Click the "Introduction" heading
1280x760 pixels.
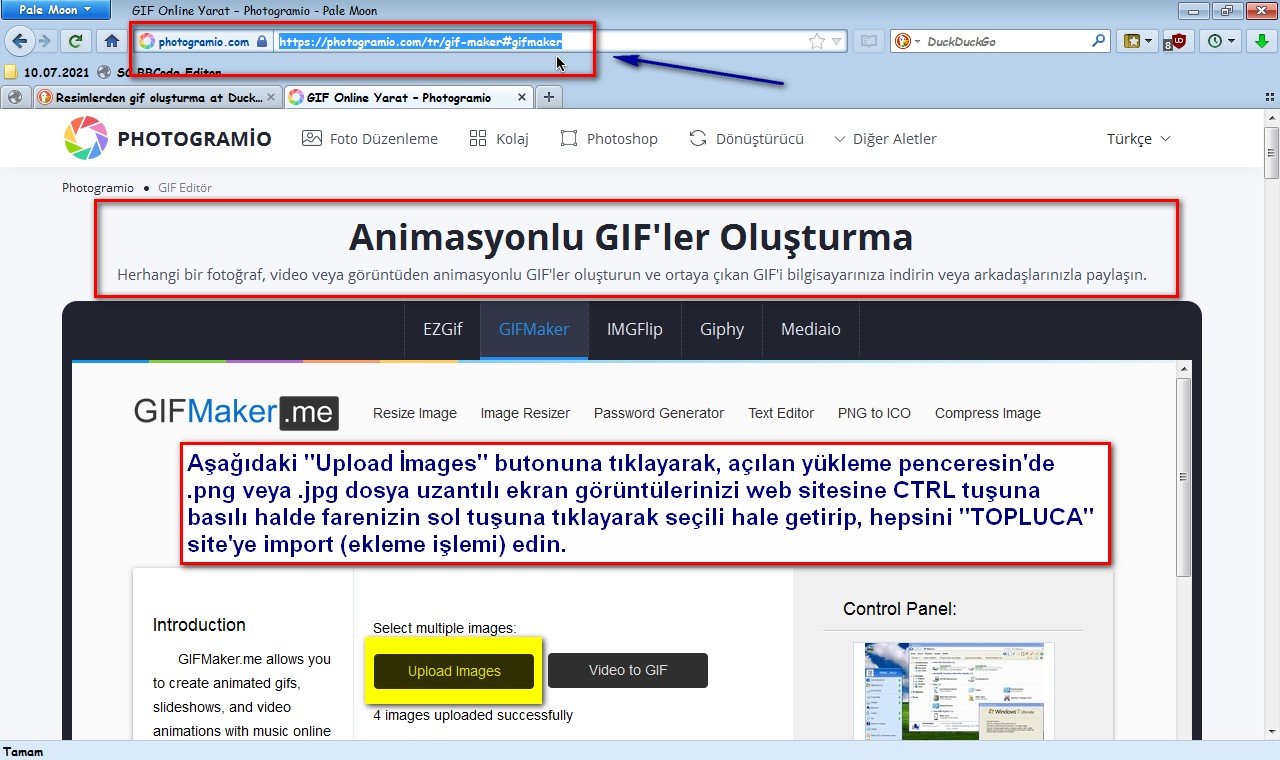point(199,625)
